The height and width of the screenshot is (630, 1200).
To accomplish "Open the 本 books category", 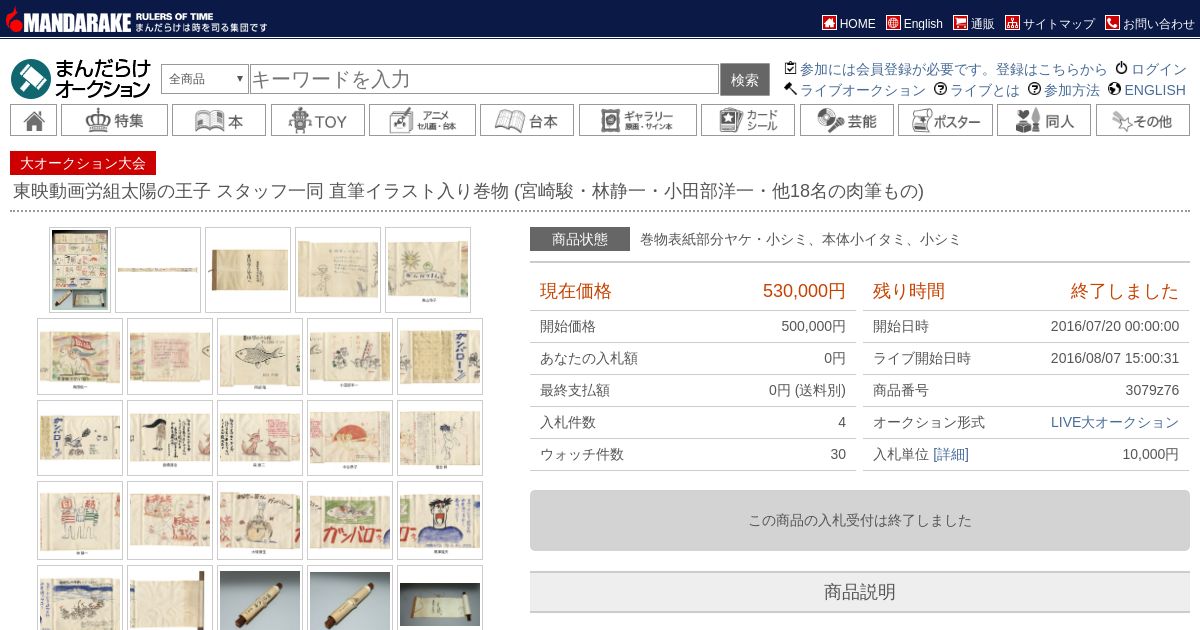I will 219,120.
